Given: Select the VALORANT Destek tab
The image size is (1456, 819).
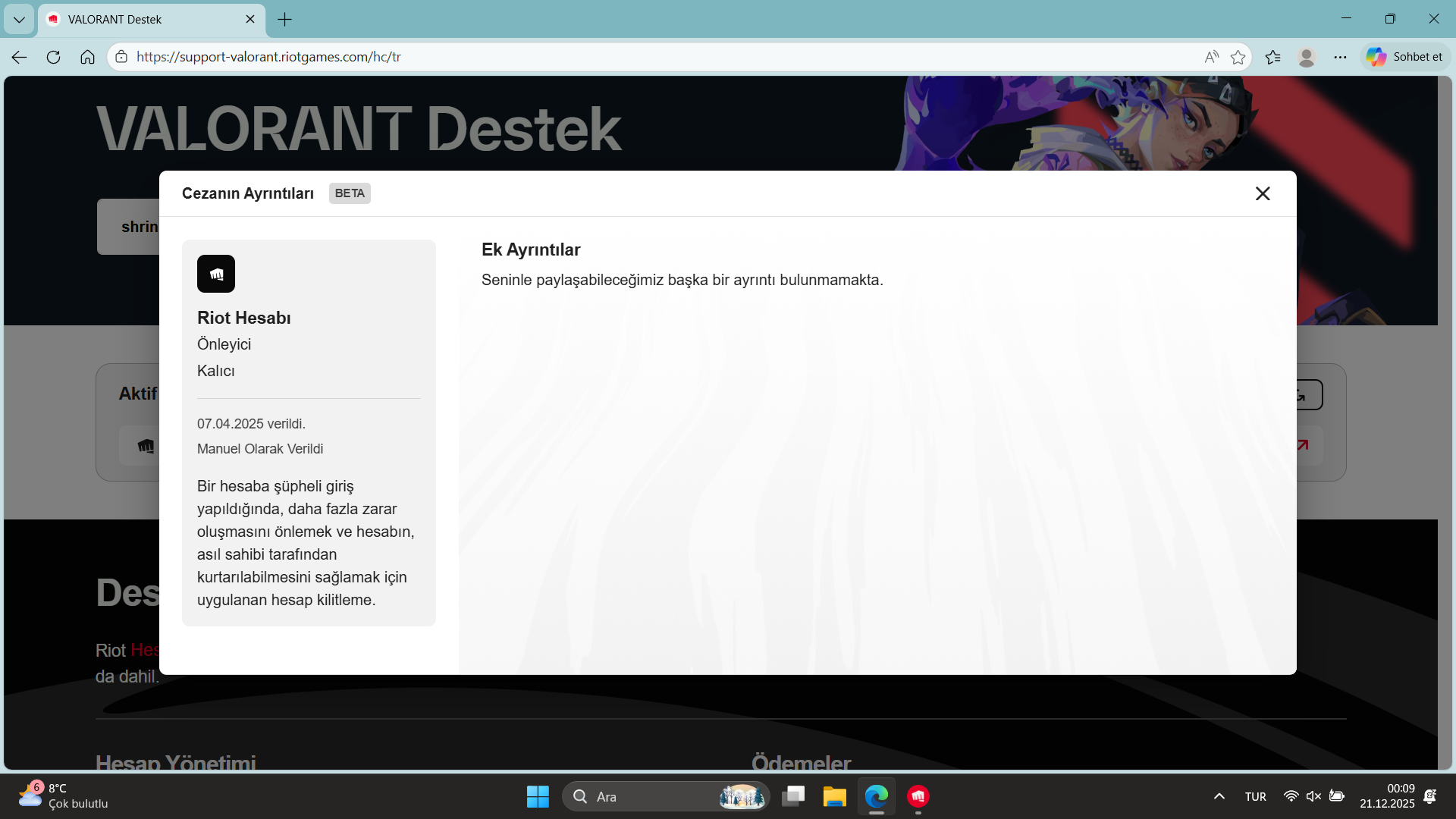Looking at the screenshot, I should point(152,20).
